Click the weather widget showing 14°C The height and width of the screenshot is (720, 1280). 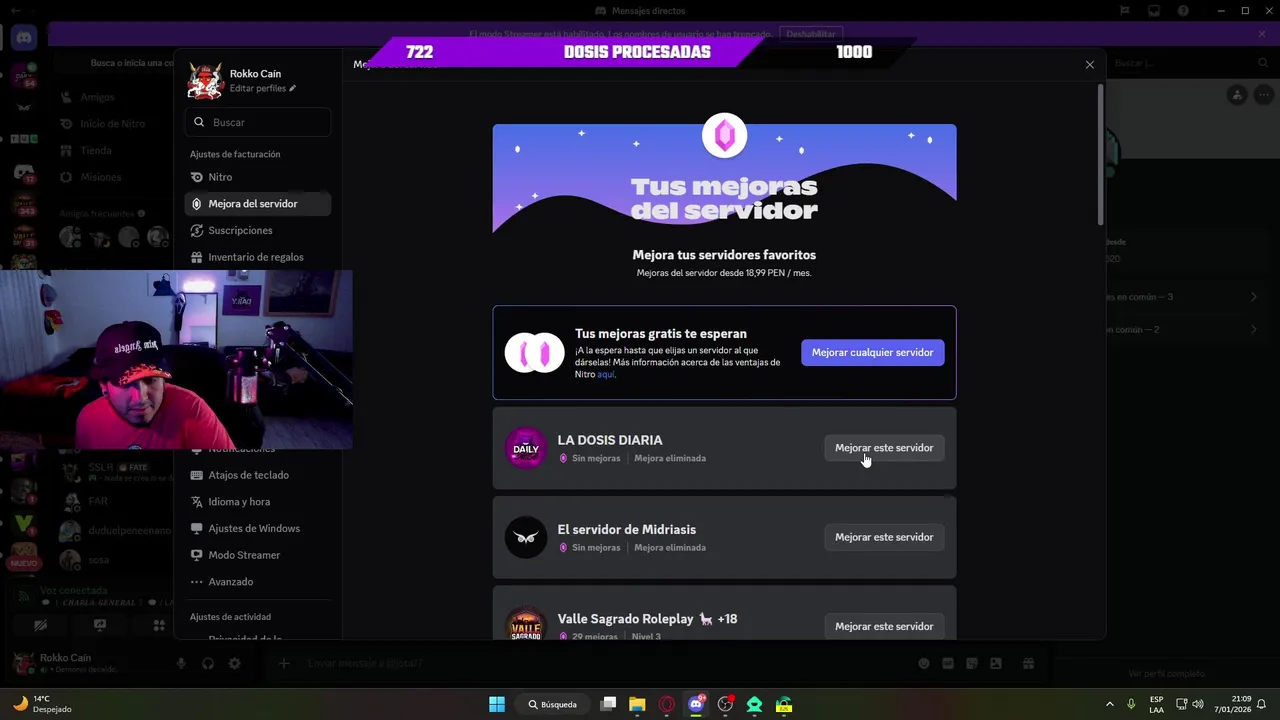(42, 704)
